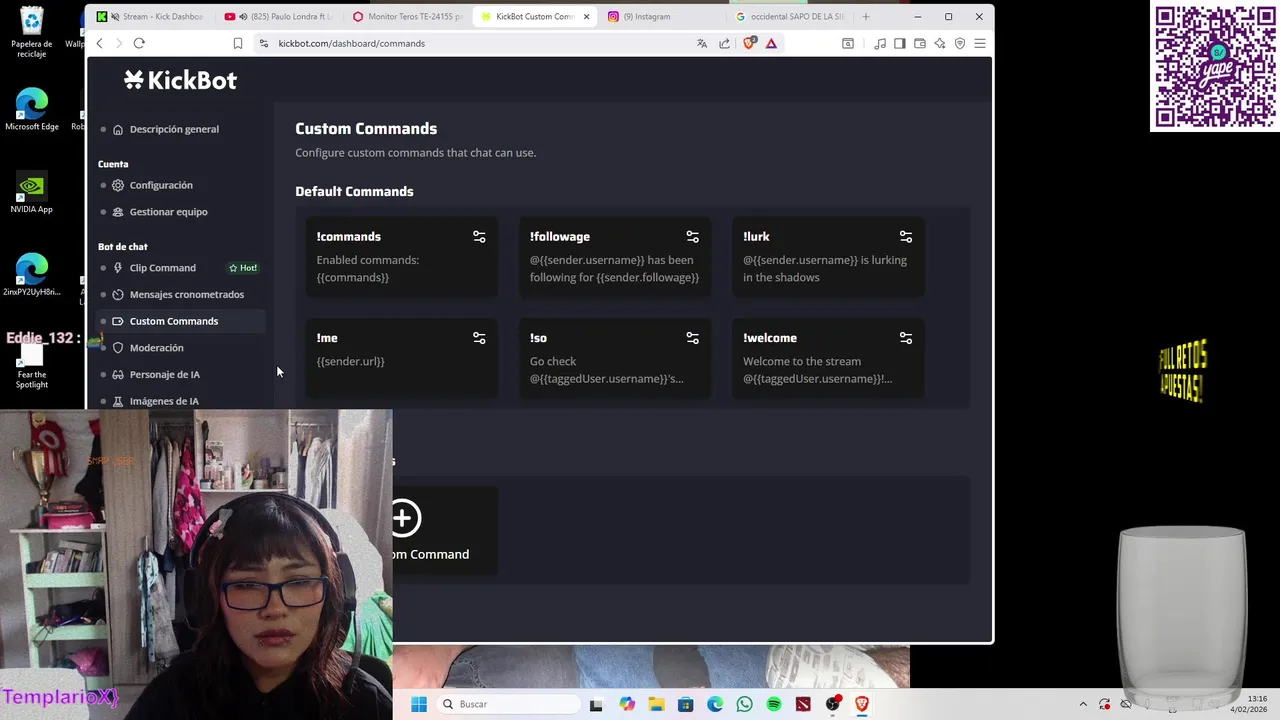Open the Brave Wallet icon
The height and width of the screenshot is (720, 1280).
920,43
